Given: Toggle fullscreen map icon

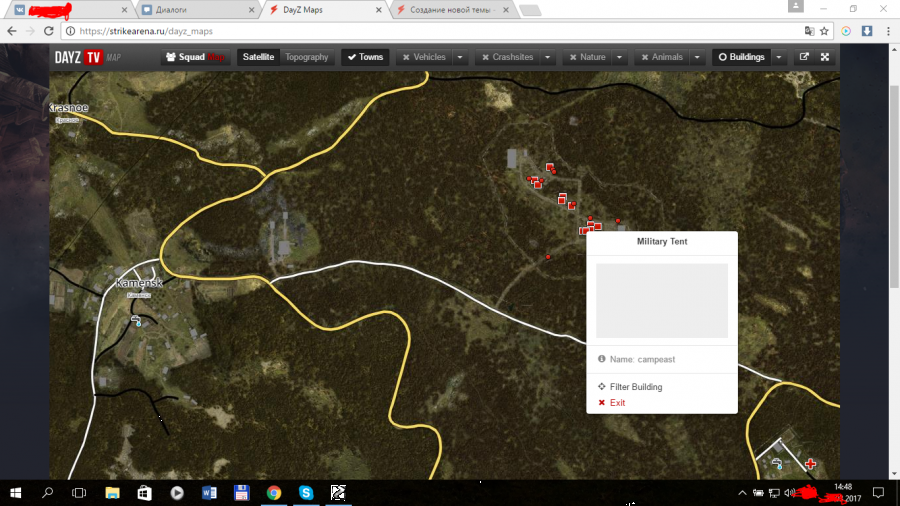Looking at the screenshot, I should (825, 57).
